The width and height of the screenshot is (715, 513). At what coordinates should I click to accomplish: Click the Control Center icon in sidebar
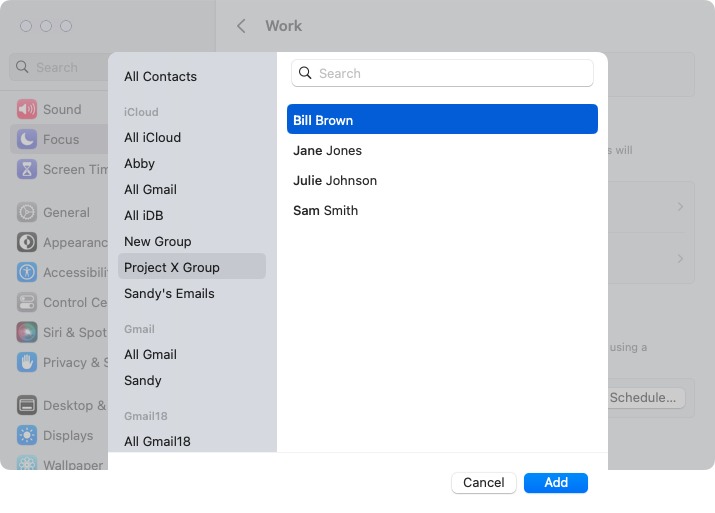click(x=27, y=302)
